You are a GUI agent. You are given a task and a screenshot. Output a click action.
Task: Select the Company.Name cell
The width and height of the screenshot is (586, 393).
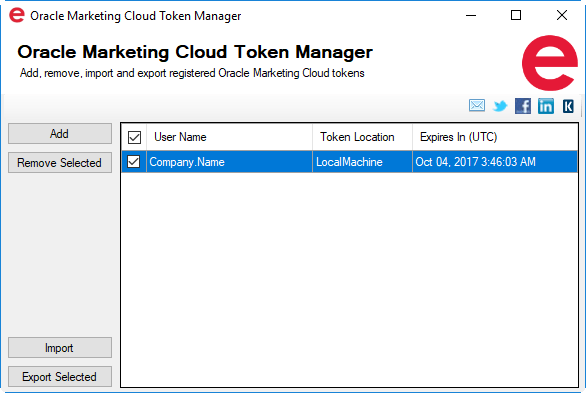click(x=229, y=162)
